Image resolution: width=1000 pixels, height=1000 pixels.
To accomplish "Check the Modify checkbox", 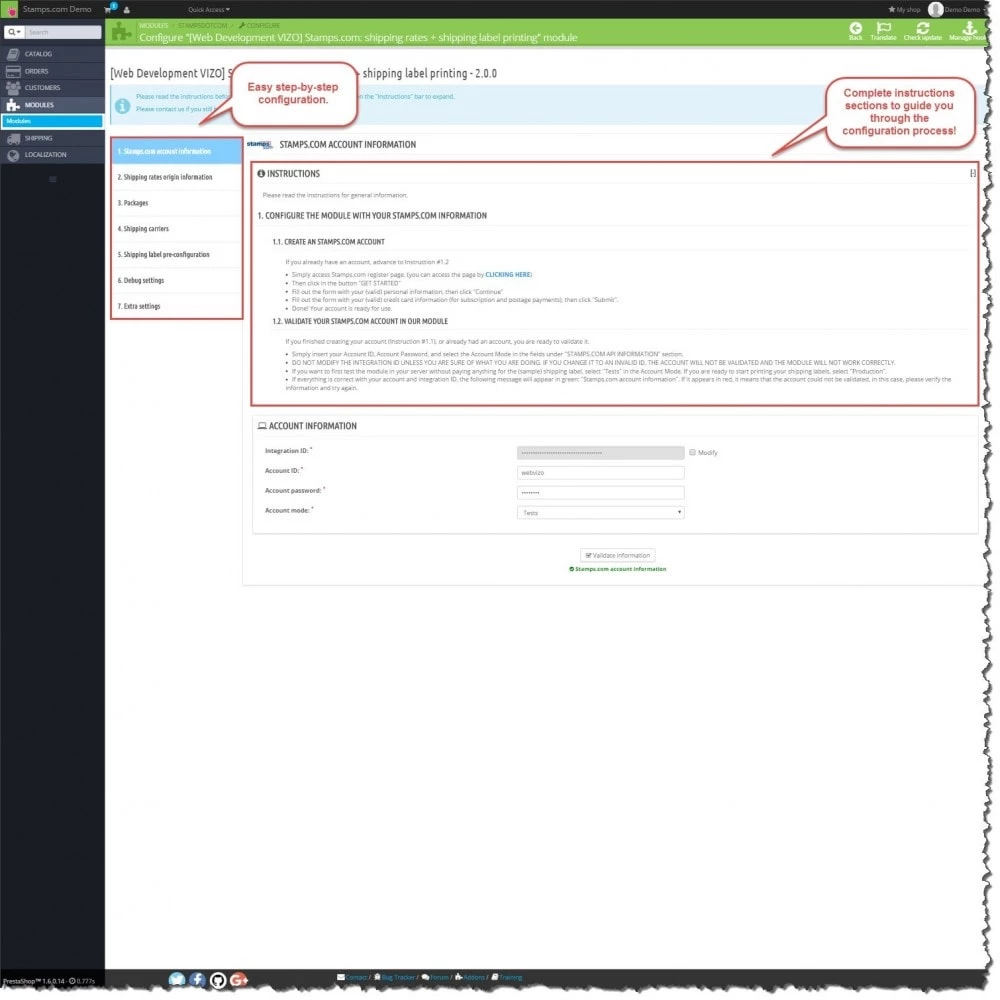I will click(x=692, y=452).
